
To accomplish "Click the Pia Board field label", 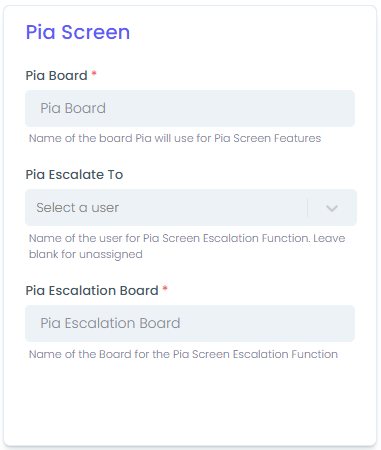I will click(x=56, y=76).
